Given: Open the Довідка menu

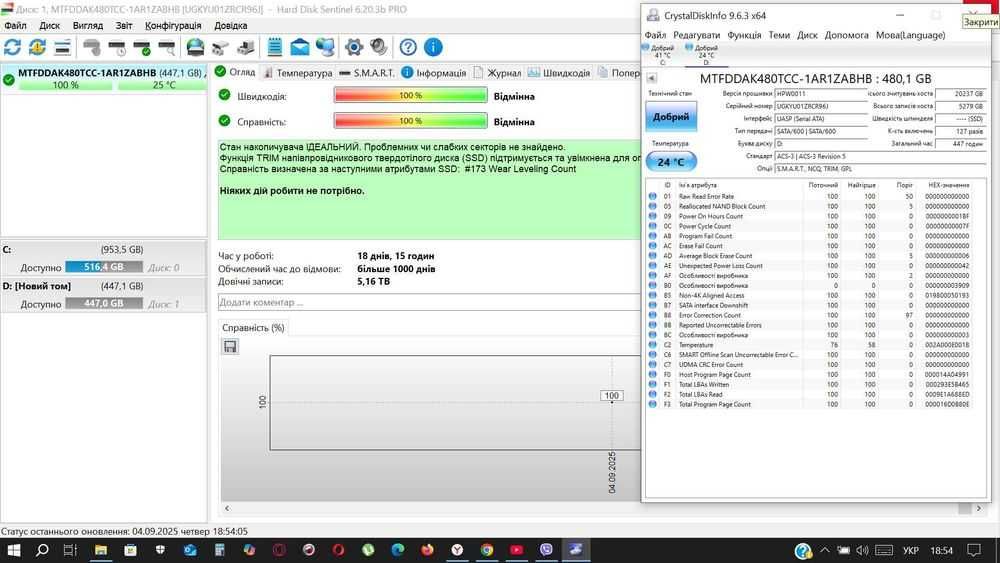Looking at the screenshot, I should tap(230, 26).
